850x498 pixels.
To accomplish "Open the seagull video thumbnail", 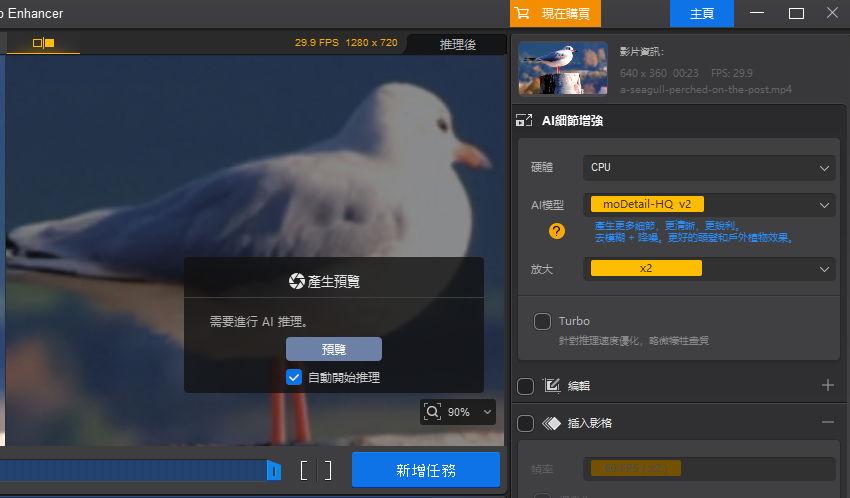I will pos(563,69).
